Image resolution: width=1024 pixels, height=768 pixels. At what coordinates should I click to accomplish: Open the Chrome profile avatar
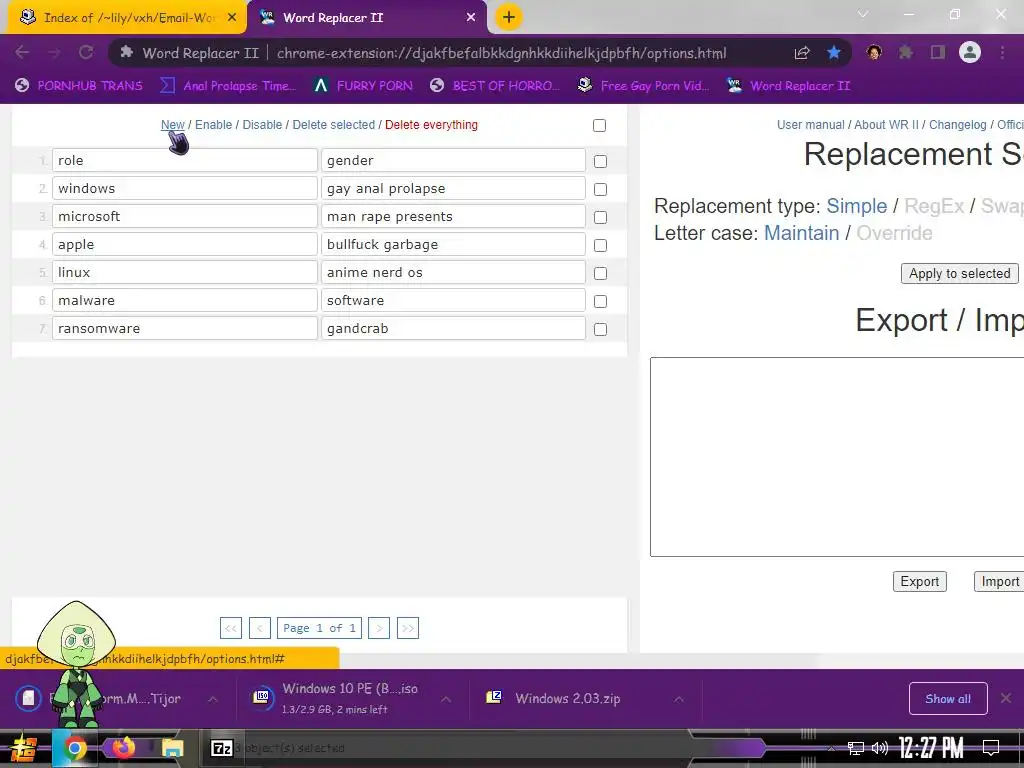(970, 52)
